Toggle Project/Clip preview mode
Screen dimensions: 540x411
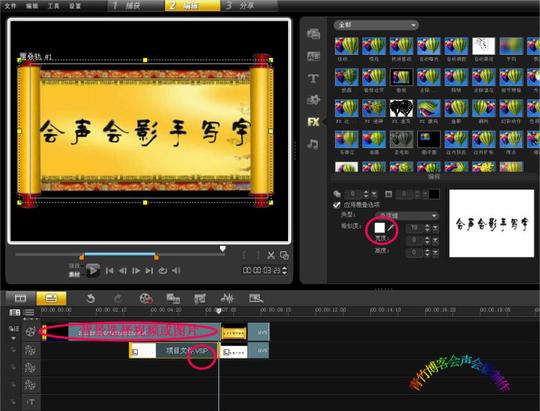coord(74,270)
